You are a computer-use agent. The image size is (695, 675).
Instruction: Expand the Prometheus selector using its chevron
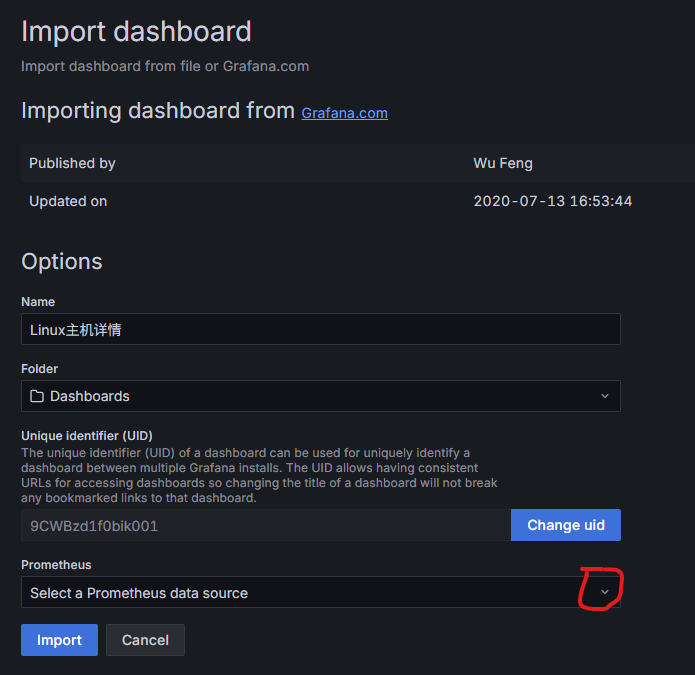pos(604,593)
